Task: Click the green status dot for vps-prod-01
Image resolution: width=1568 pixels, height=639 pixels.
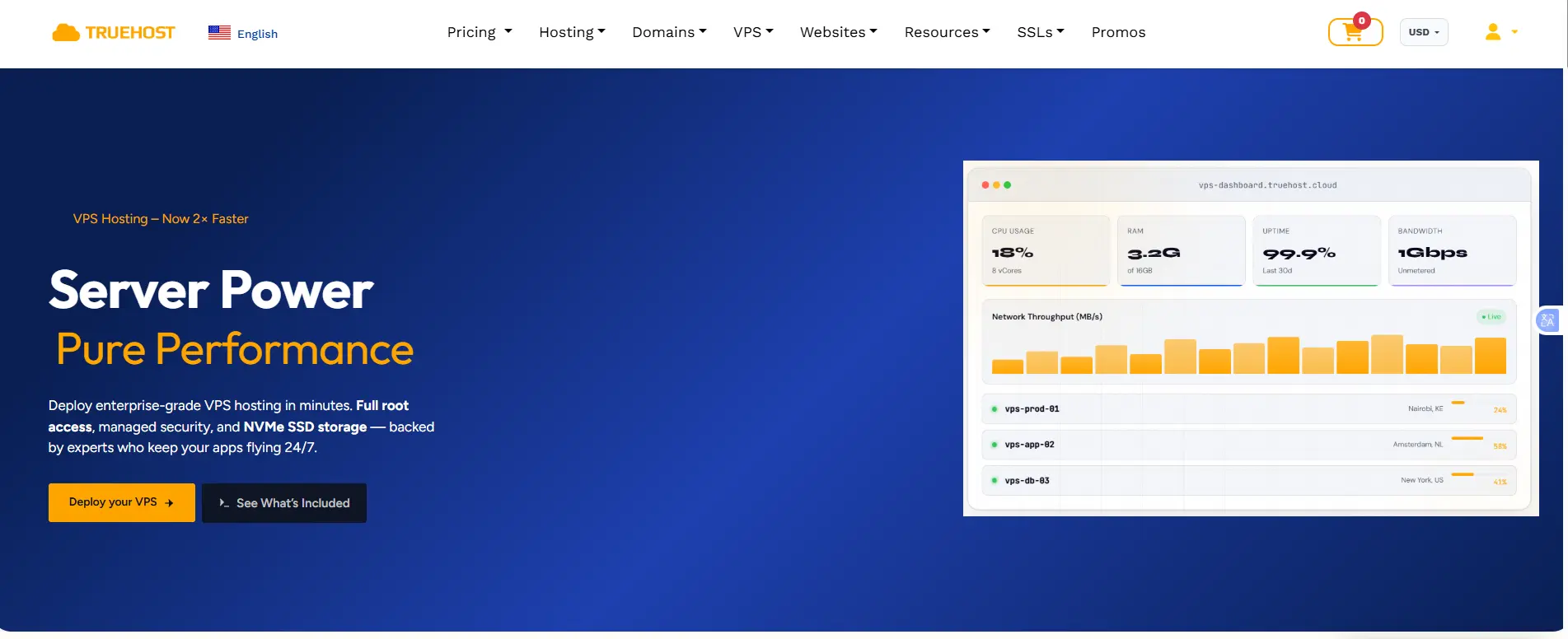Action: click(x=995, y=409)
